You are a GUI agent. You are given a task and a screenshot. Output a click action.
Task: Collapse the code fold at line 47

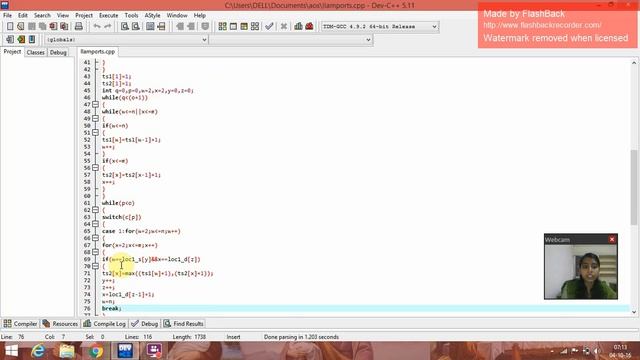(96, 104)
